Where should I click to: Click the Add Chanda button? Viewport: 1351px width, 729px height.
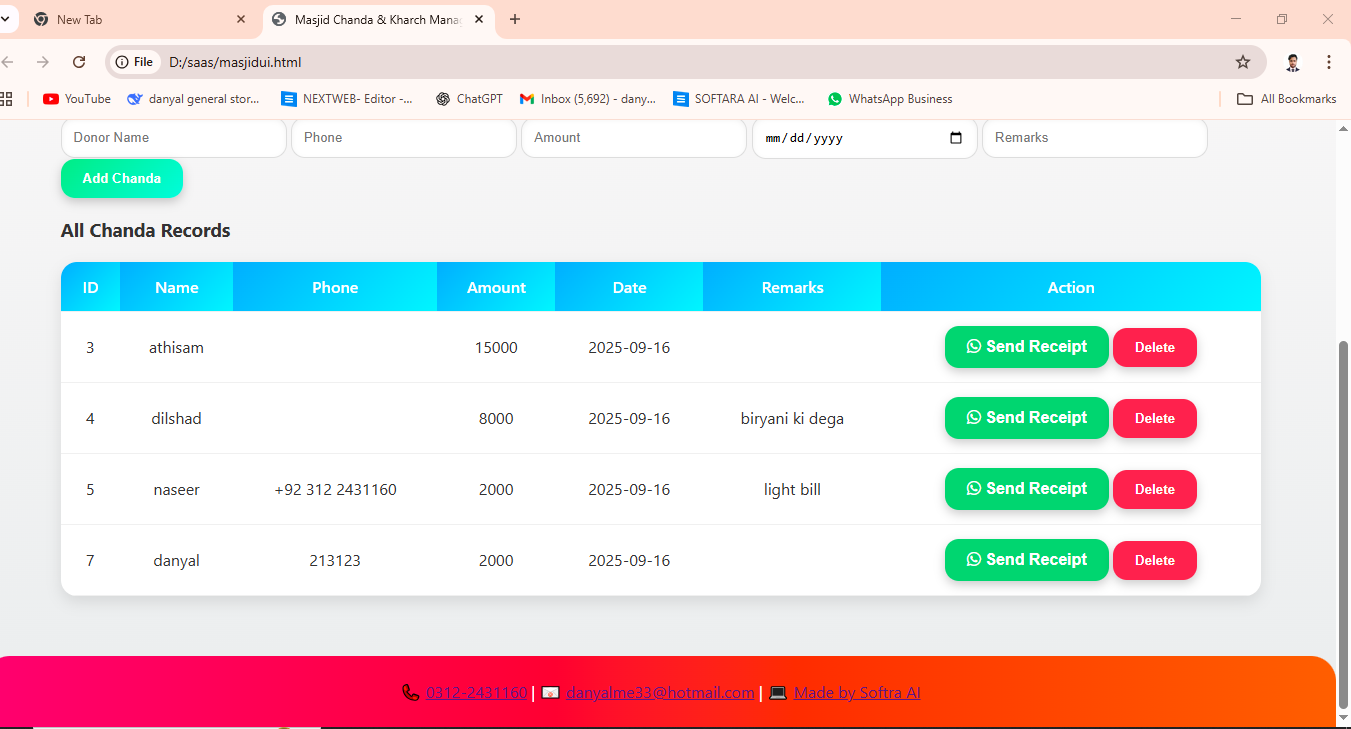(122, 178)
